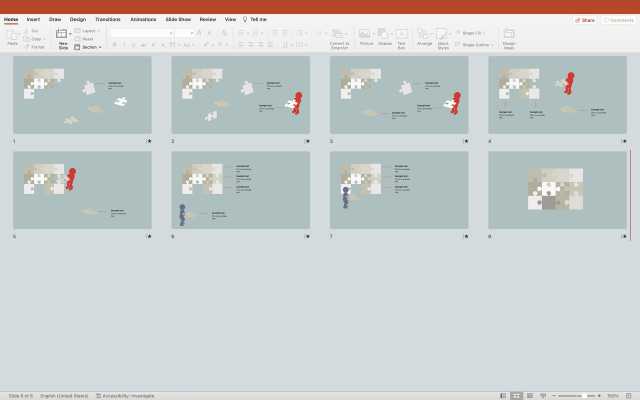640x400 pixels.
Task: Expand the Section dropdown
Action: (x=89, y=47)
